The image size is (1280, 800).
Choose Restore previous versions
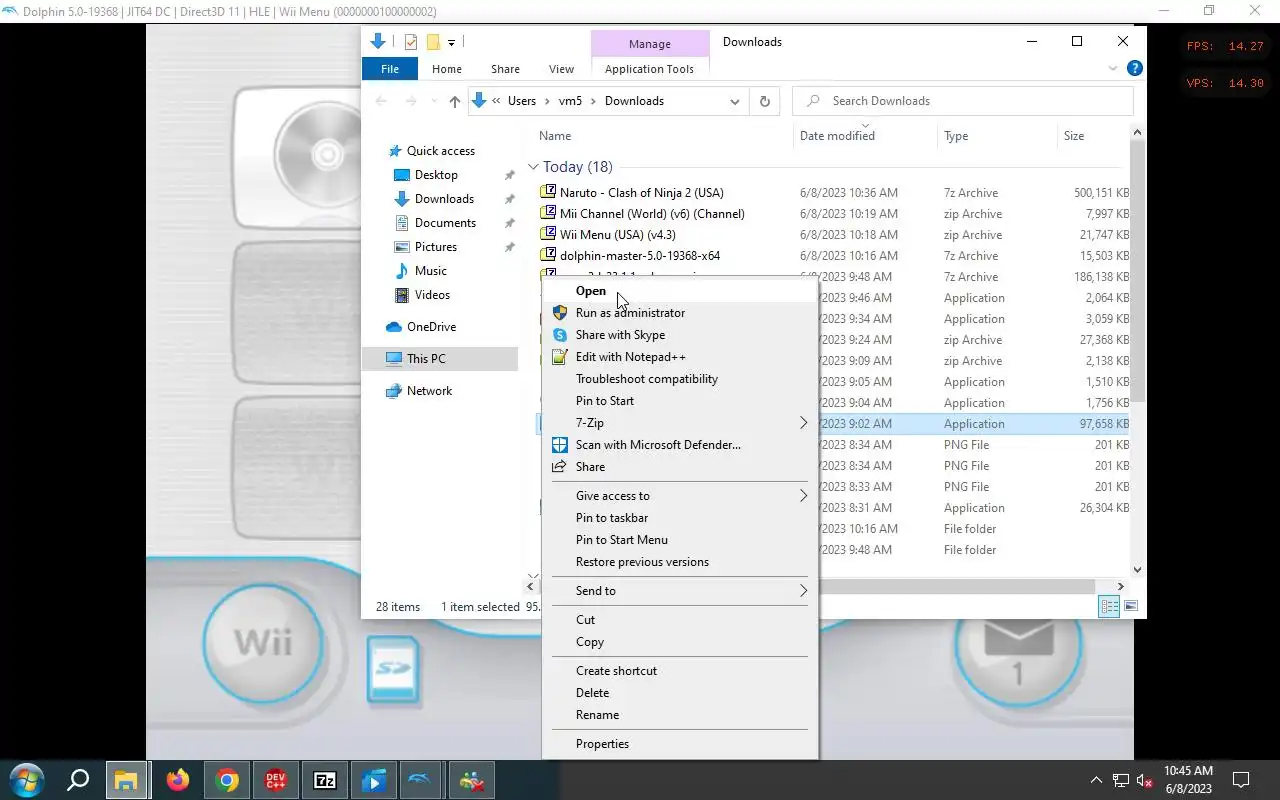[680, 562]
